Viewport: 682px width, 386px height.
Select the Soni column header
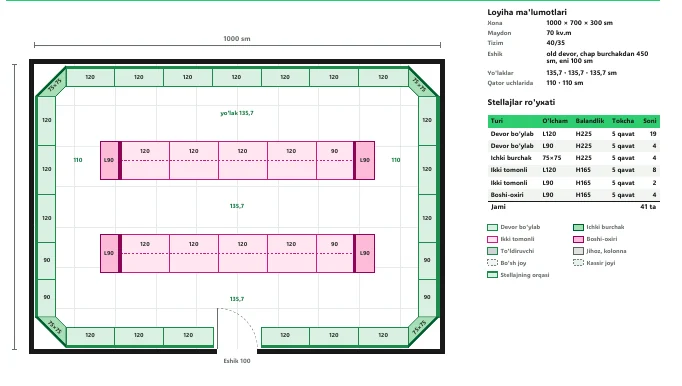pyautogui.click(x=649, y=121)
